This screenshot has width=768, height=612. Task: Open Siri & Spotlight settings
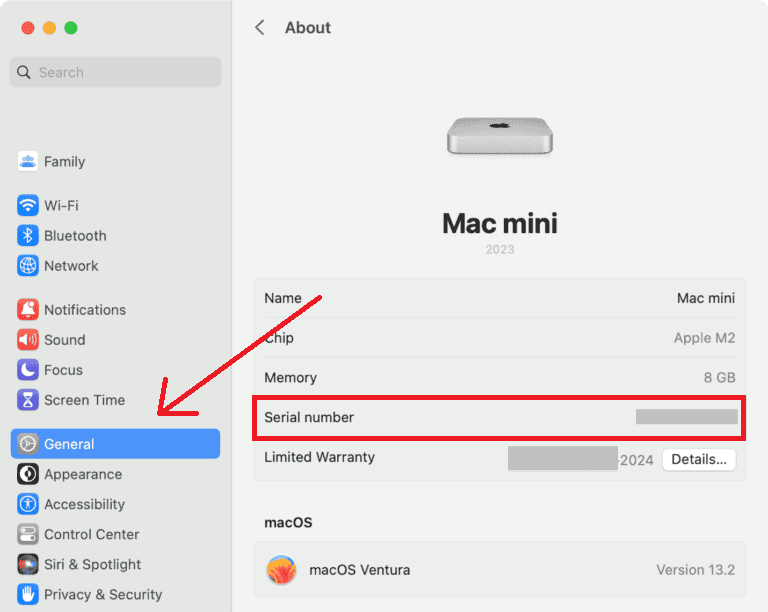point(92,564)
